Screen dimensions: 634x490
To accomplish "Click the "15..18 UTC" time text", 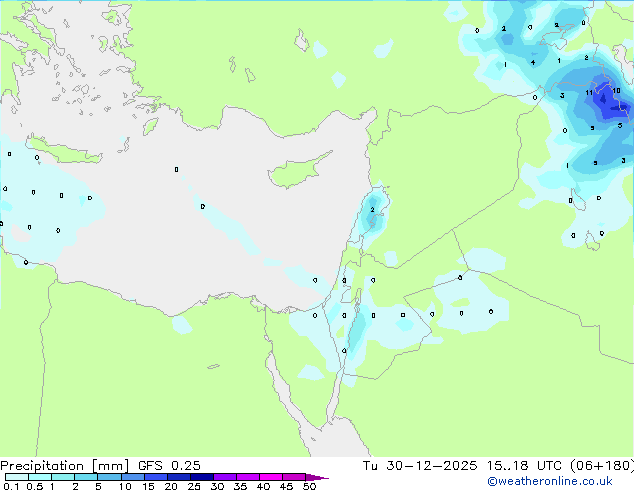I will tap(524, 466).
